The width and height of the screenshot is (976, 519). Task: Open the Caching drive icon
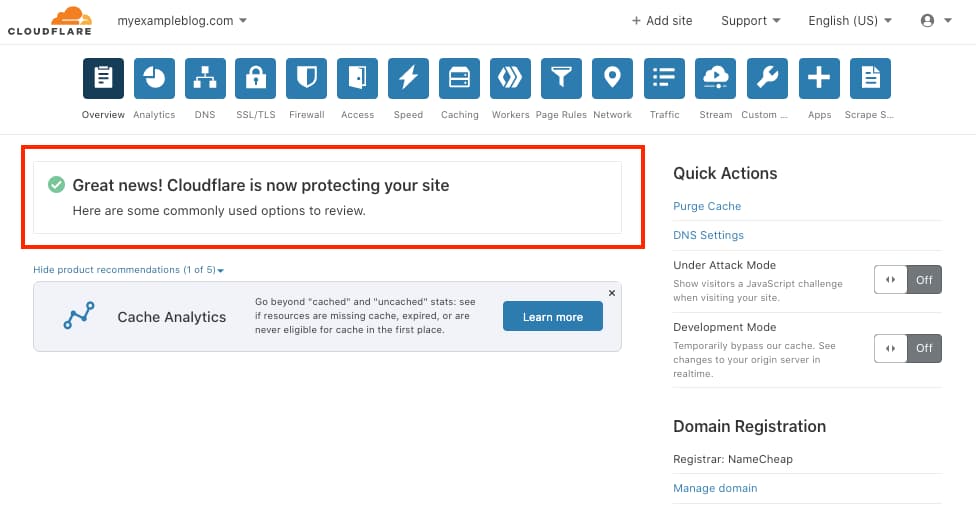pos(459,78)
